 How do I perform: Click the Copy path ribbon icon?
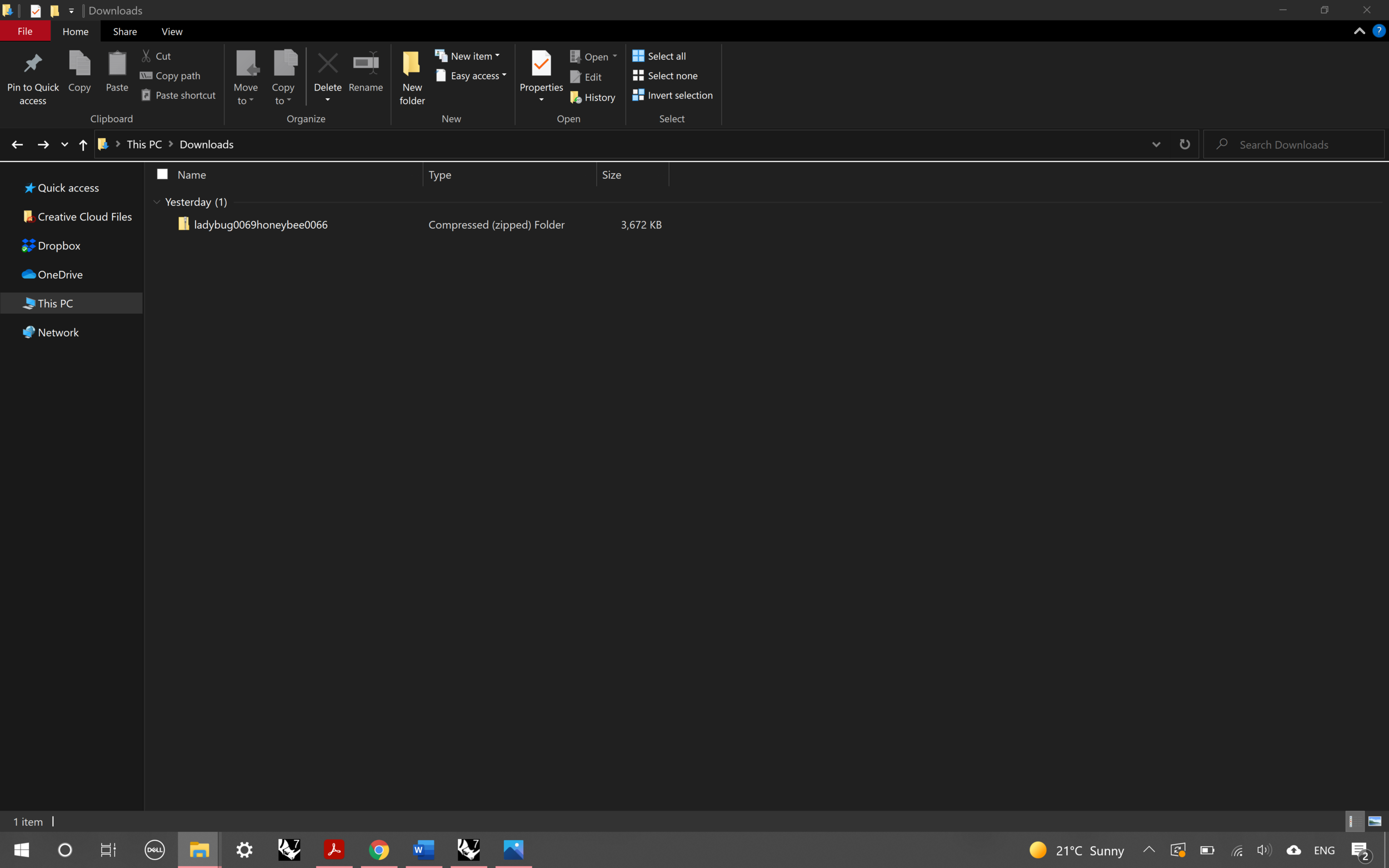[x=146, y=76]
